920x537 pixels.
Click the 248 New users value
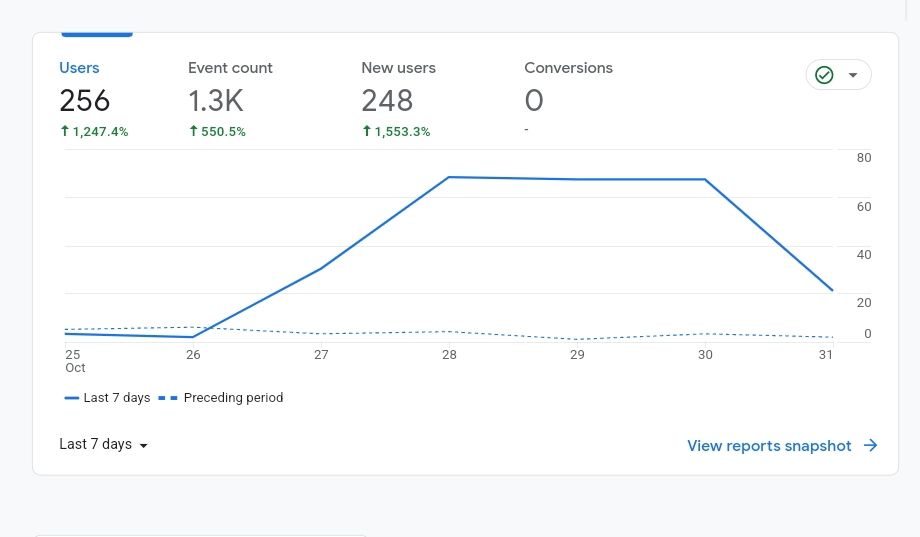click(x=387, y=101)
